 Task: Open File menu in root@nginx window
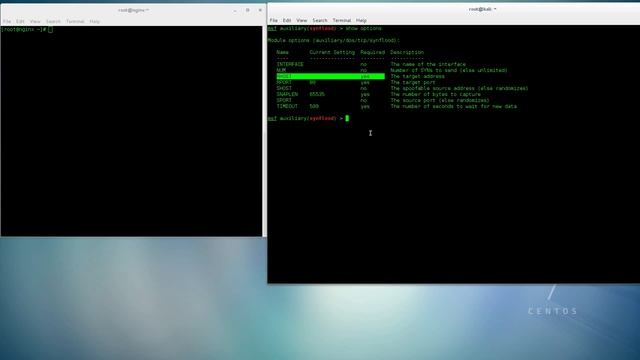[x=7, y=22]
